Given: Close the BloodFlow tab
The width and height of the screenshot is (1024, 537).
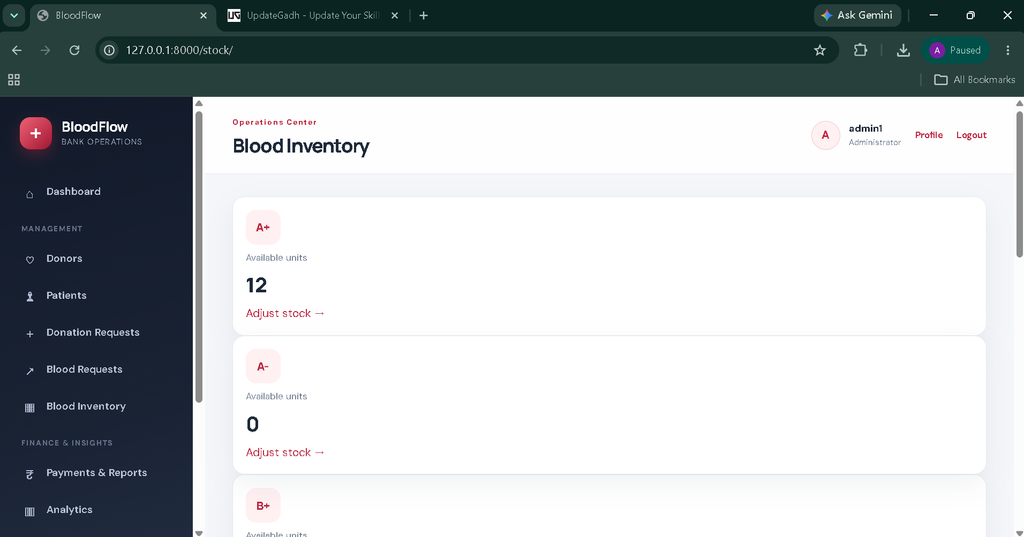Looking at the screenshot, I should point(203,16).
